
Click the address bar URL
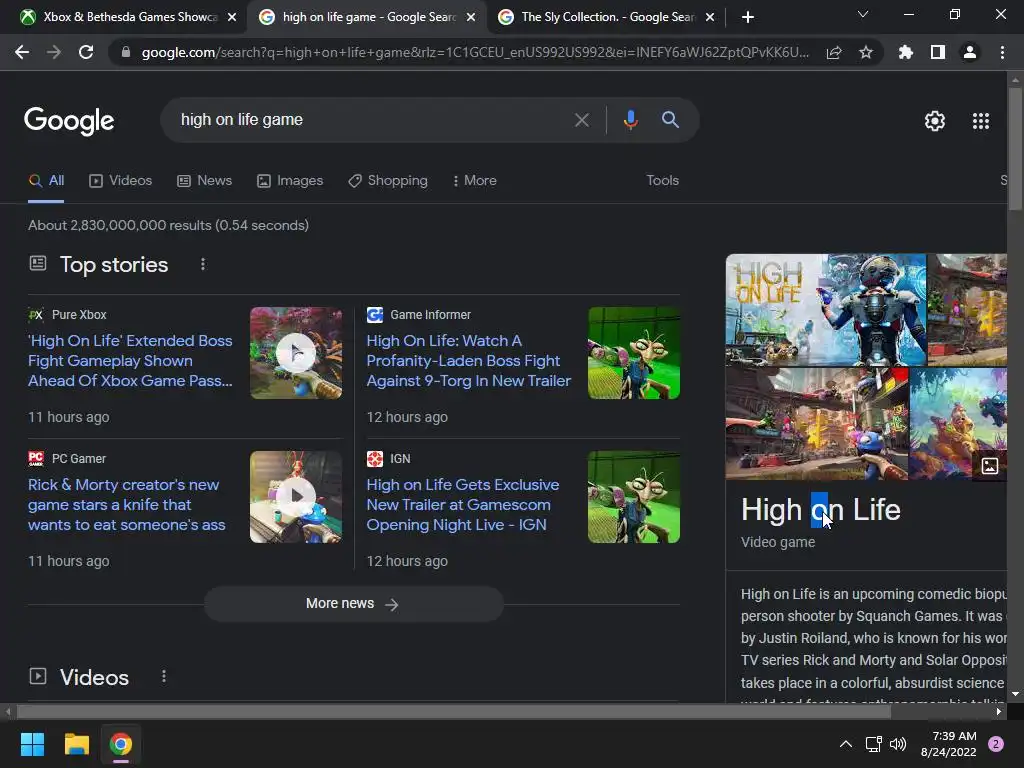pos(475,52)
